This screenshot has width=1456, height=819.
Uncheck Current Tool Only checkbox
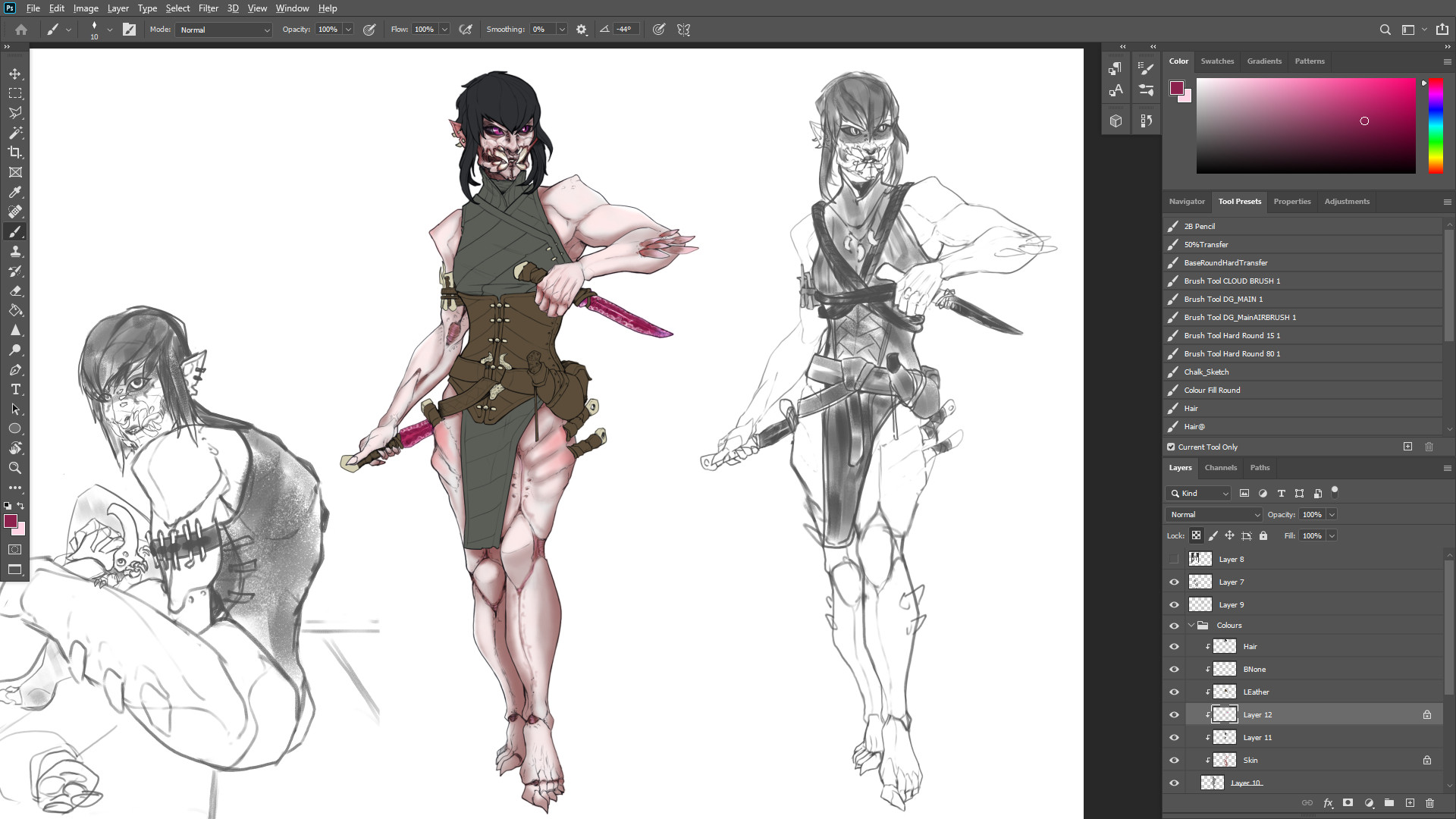tap(1171, 447)
